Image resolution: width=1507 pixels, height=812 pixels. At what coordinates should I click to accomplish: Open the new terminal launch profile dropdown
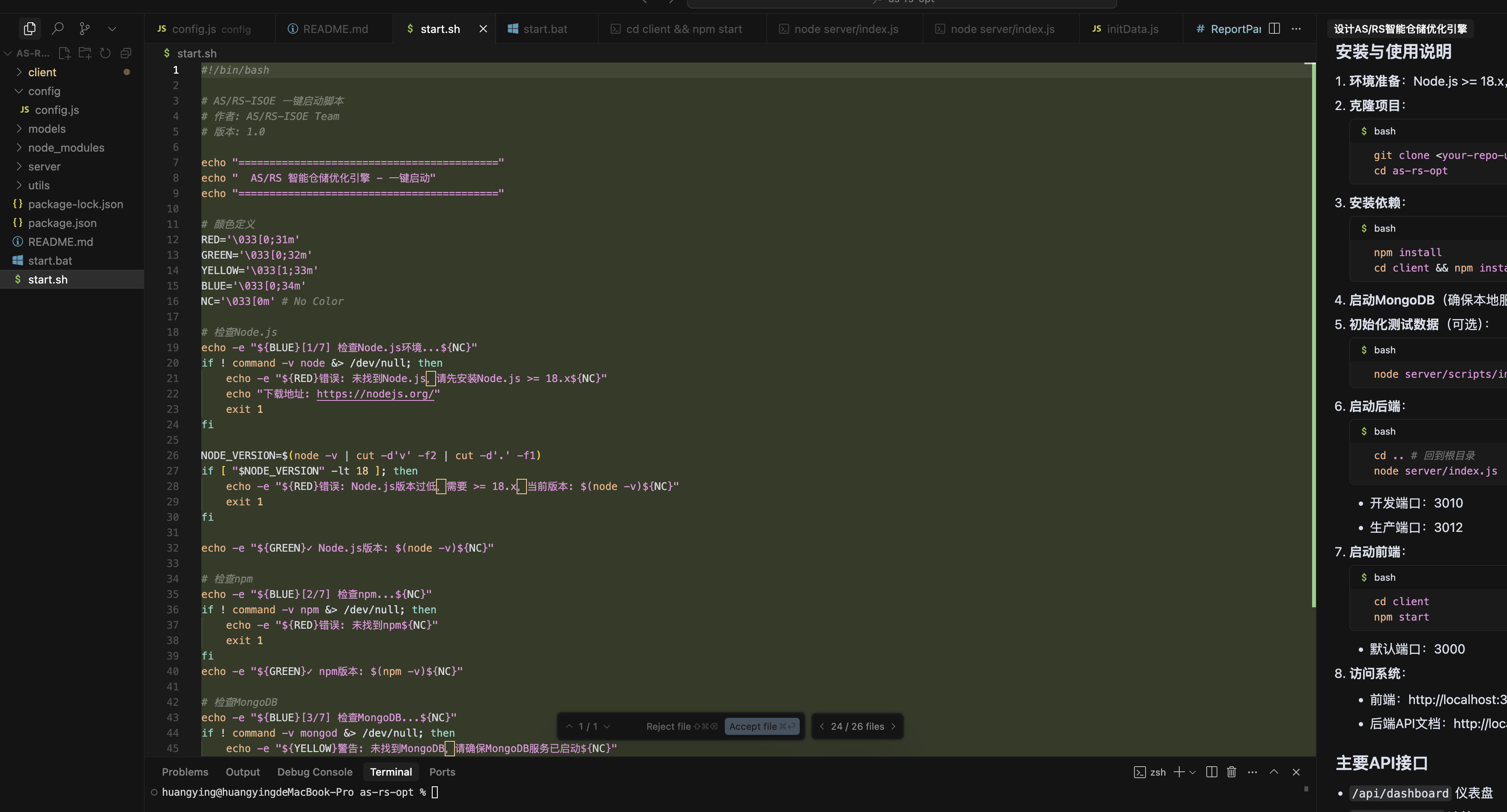tap(1192, 772)
